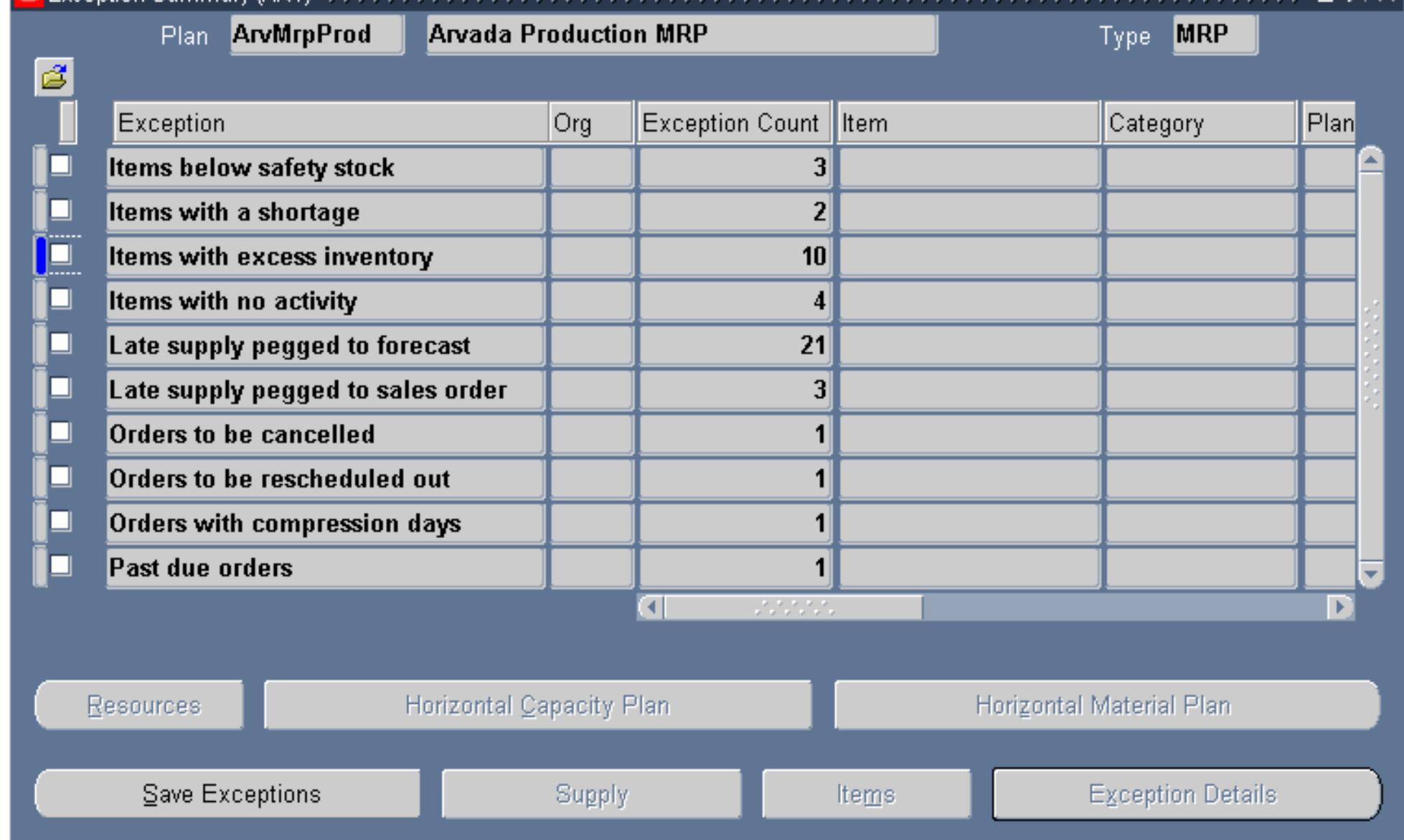This screenshot has height=840, width=1404.
Task: Open the folder tools icon below Plan
Action: pos(54,77)
